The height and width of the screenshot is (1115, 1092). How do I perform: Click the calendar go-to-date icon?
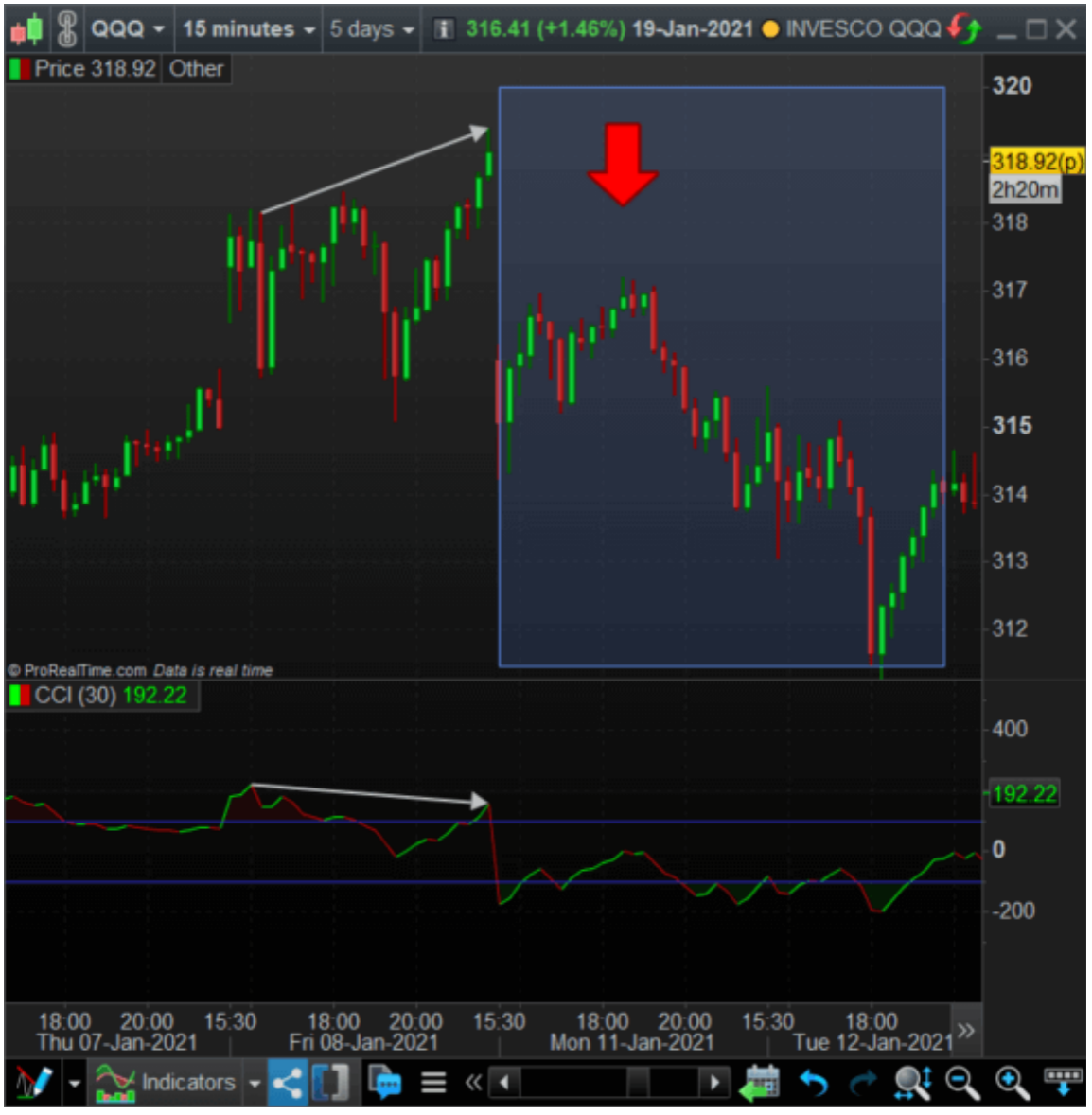click(x=760, y=1083)
